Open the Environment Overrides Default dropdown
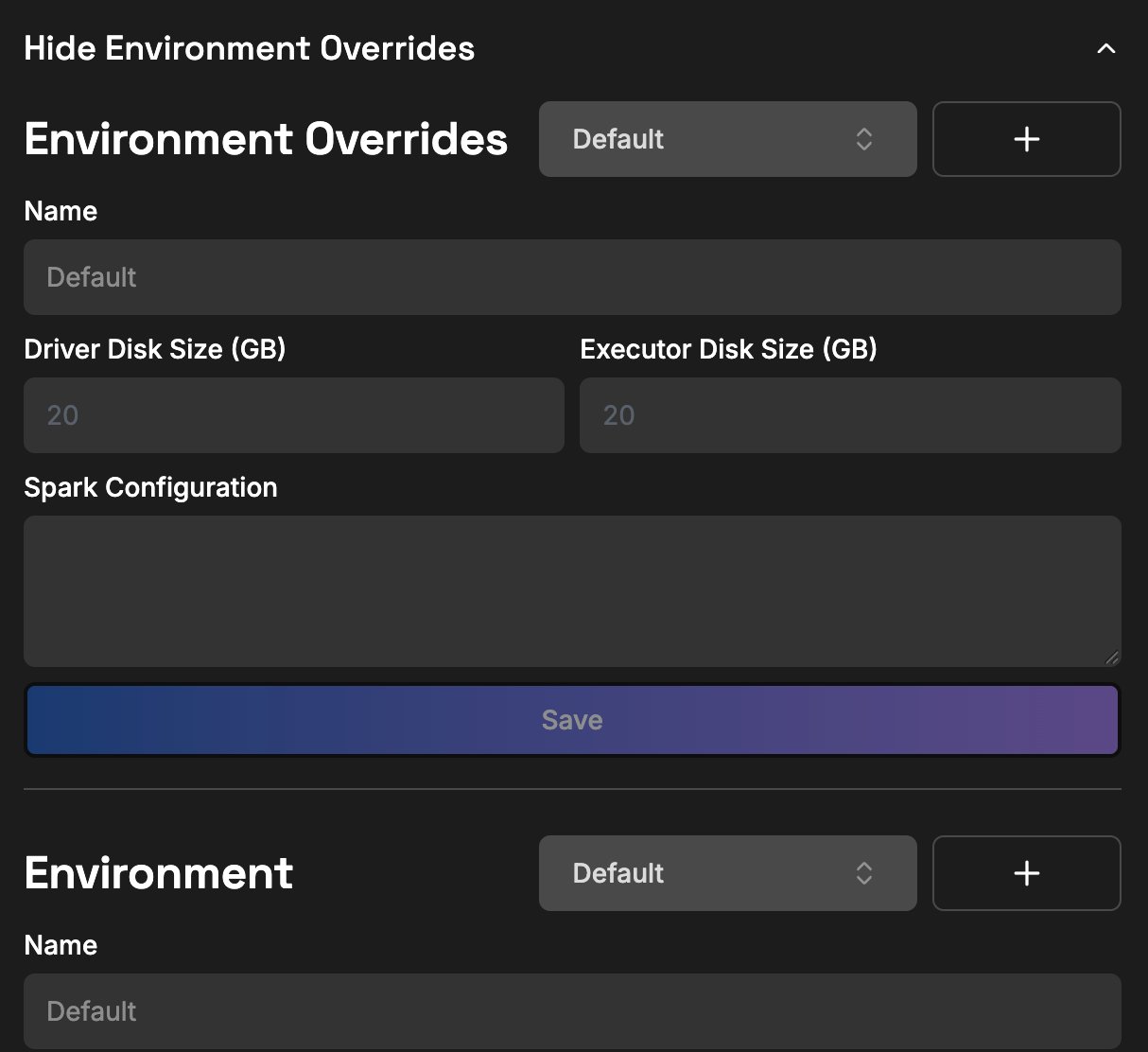 [727, 139]
